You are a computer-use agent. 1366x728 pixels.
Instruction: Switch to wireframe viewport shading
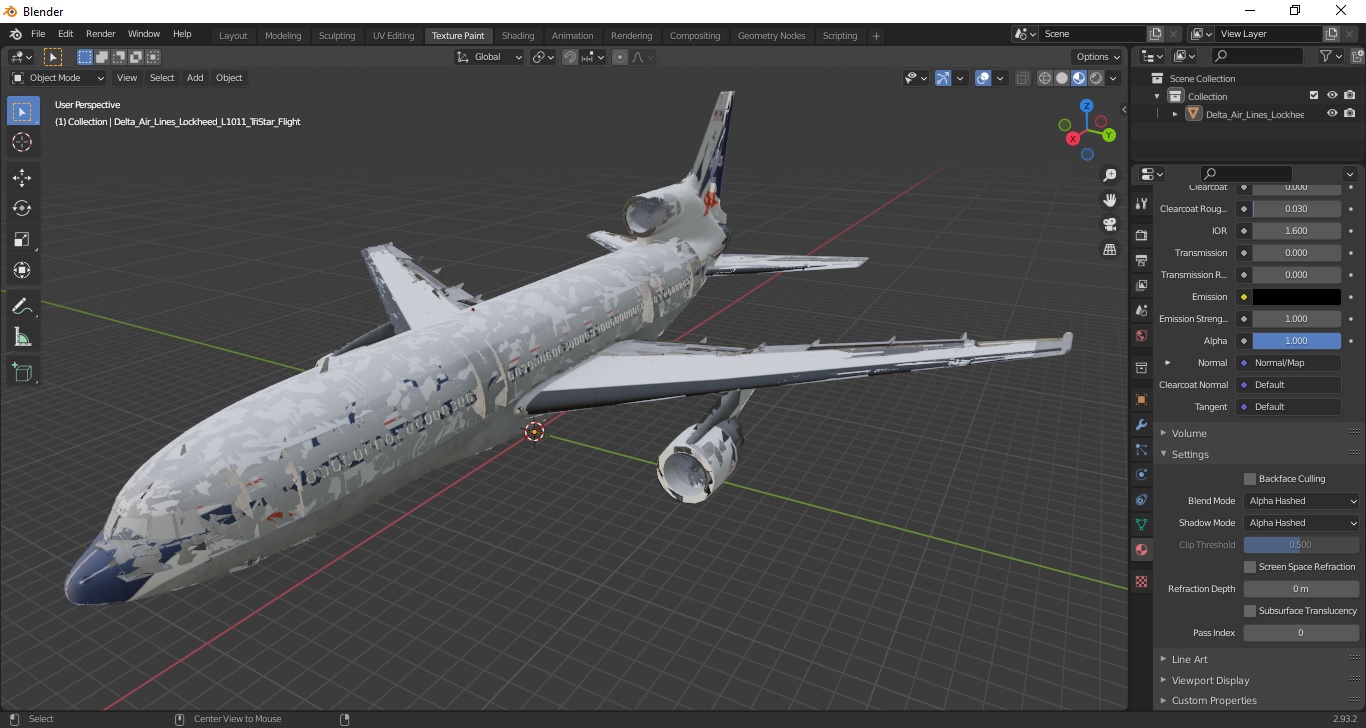(1045, 78)
